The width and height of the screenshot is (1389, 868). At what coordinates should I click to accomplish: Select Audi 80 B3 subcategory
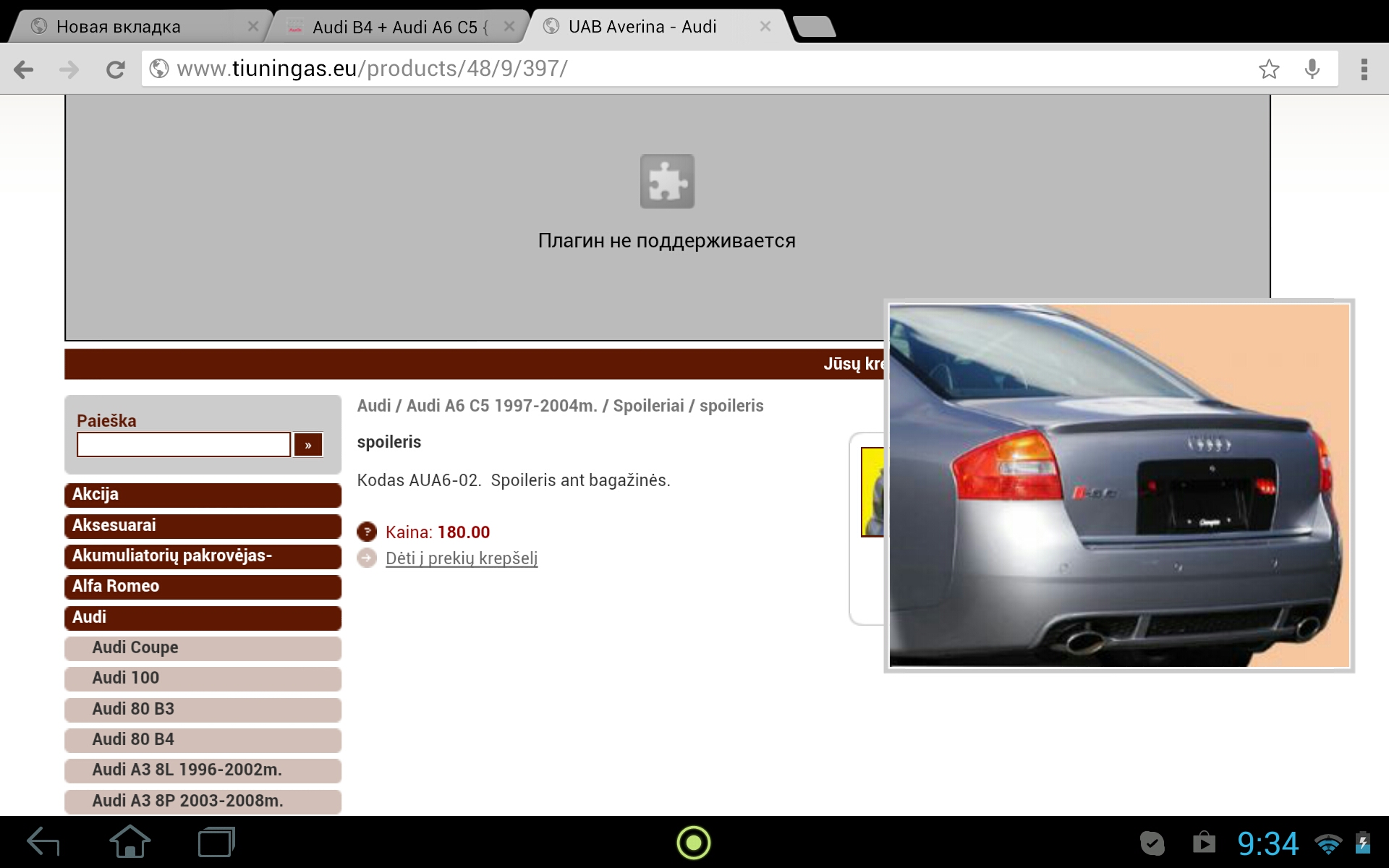click(203, 710)
